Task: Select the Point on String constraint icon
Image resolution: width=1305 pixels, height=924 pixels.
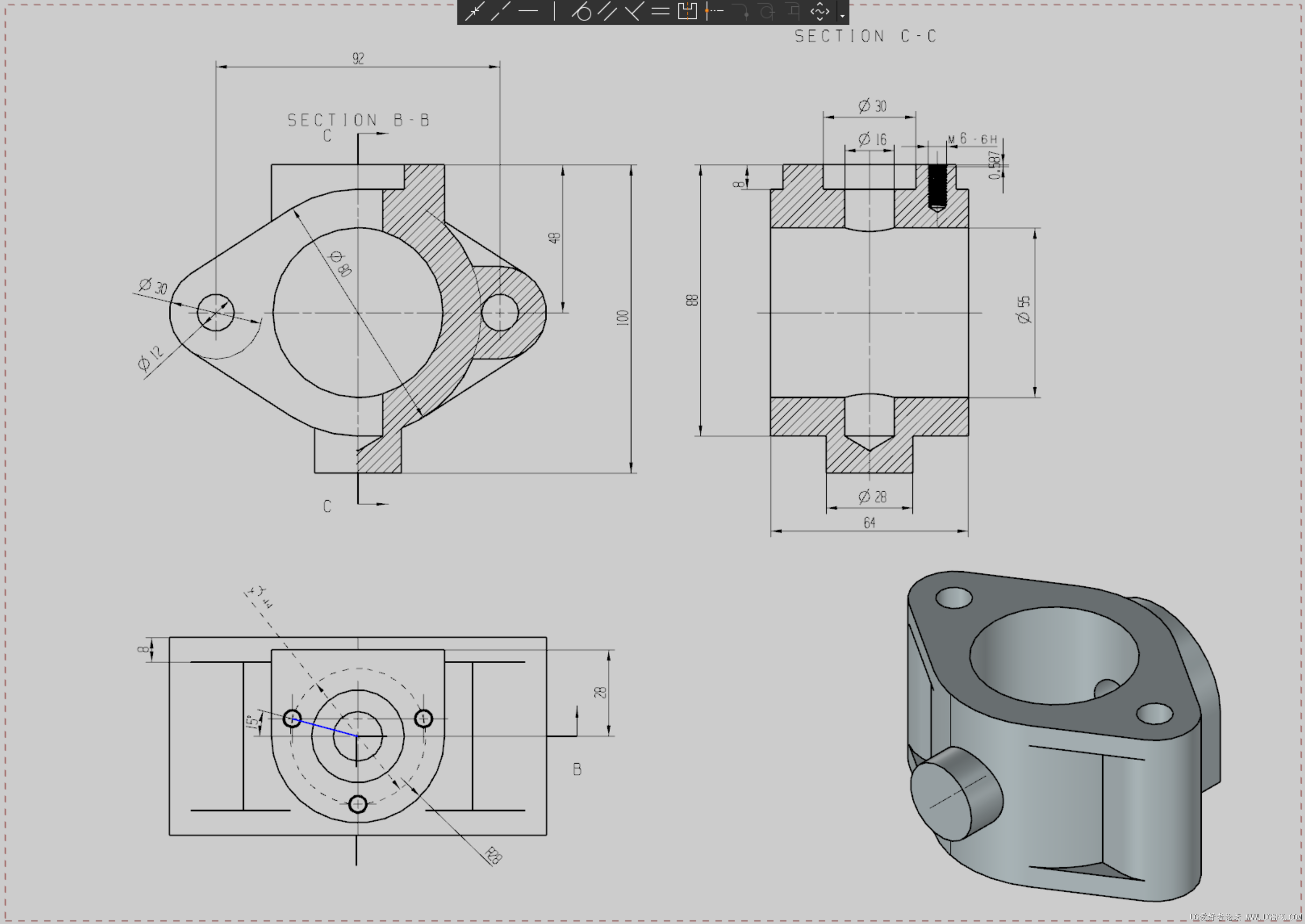Action: tap(714, 11)
